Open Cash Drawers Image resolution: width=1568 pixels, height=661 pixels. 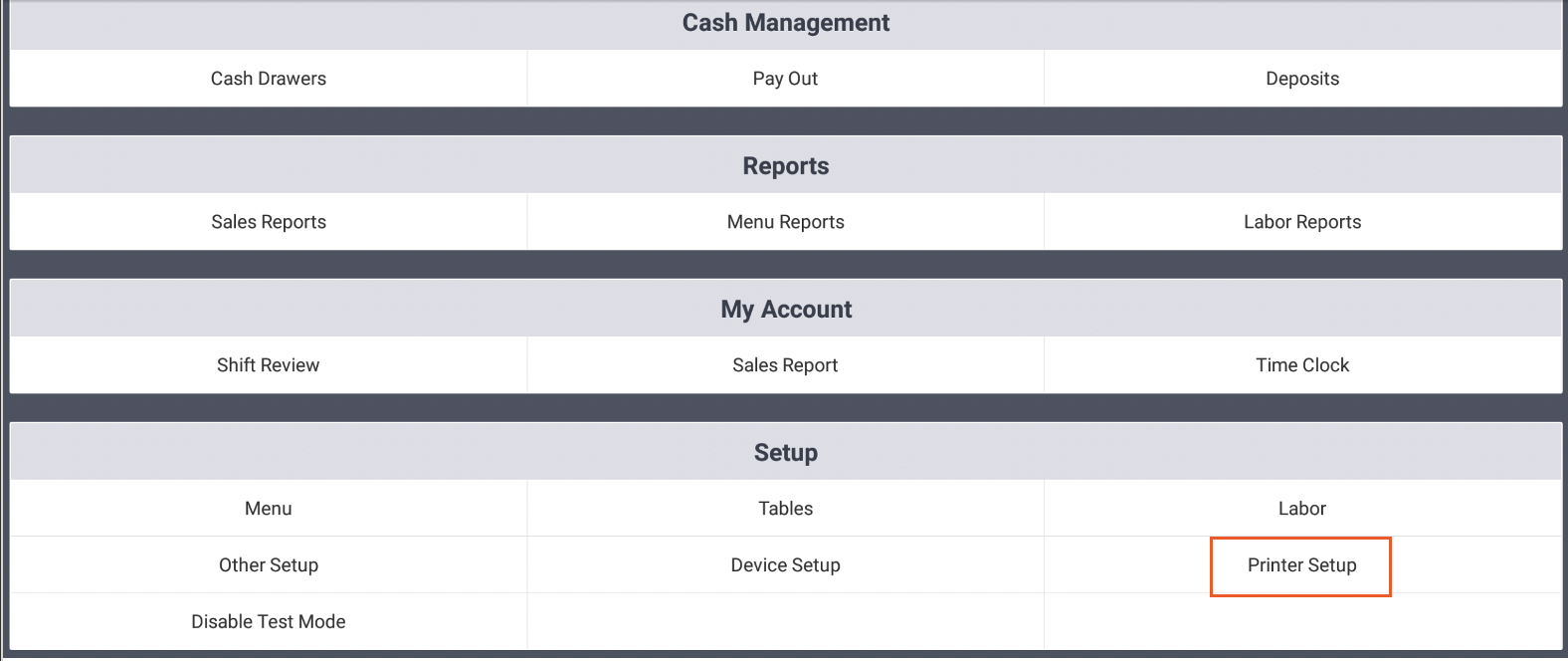269,79
